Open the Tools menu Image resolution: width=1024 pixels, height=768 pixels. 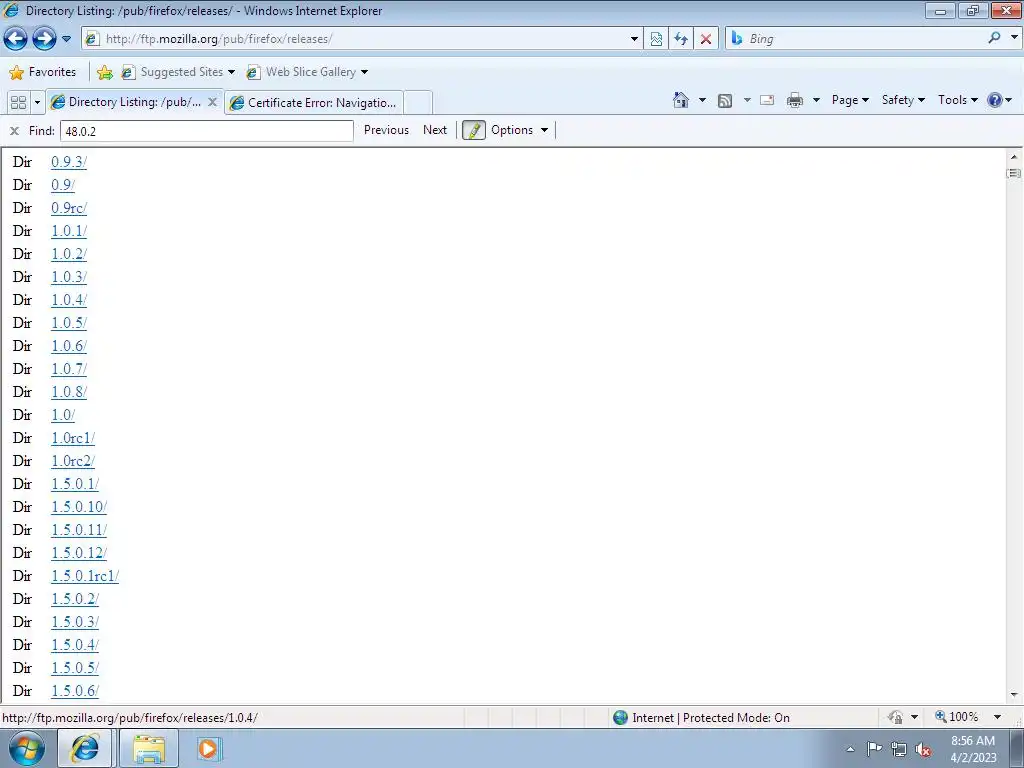(957, 100)
